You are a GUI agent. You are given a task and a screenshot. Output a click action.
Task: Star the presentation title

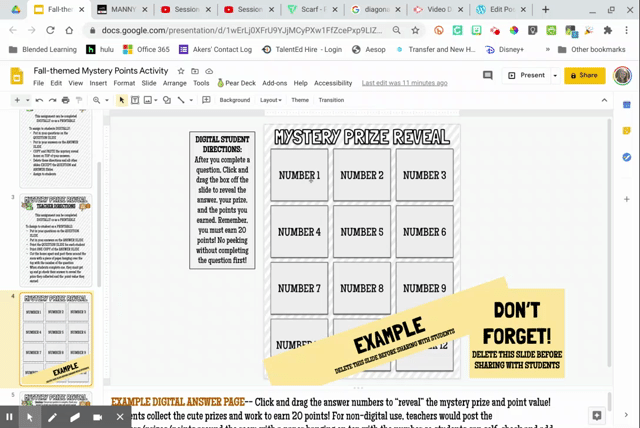click(181, 71)
